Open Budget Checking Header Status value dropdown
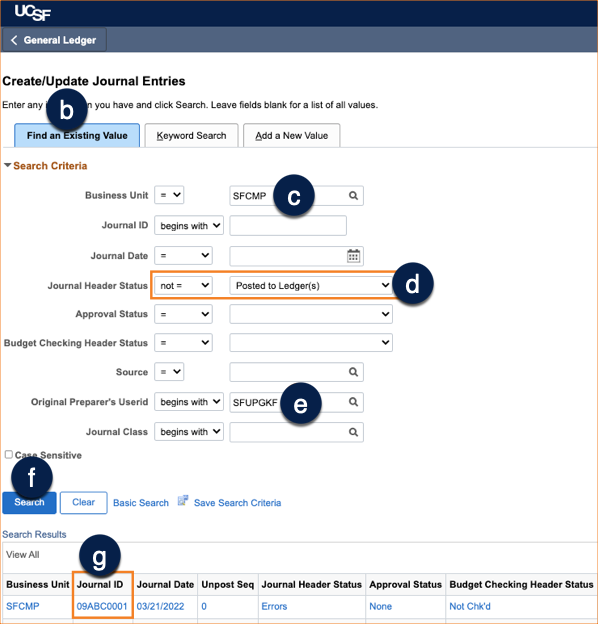Viewport: 598px width, 624px height. [x=311, y=343]
